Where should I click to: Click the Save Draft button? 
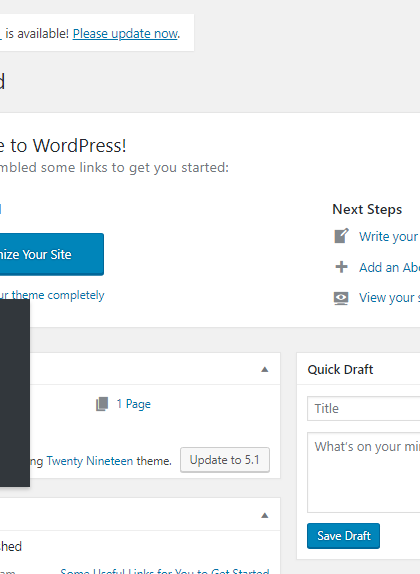[x=343, y=536]
